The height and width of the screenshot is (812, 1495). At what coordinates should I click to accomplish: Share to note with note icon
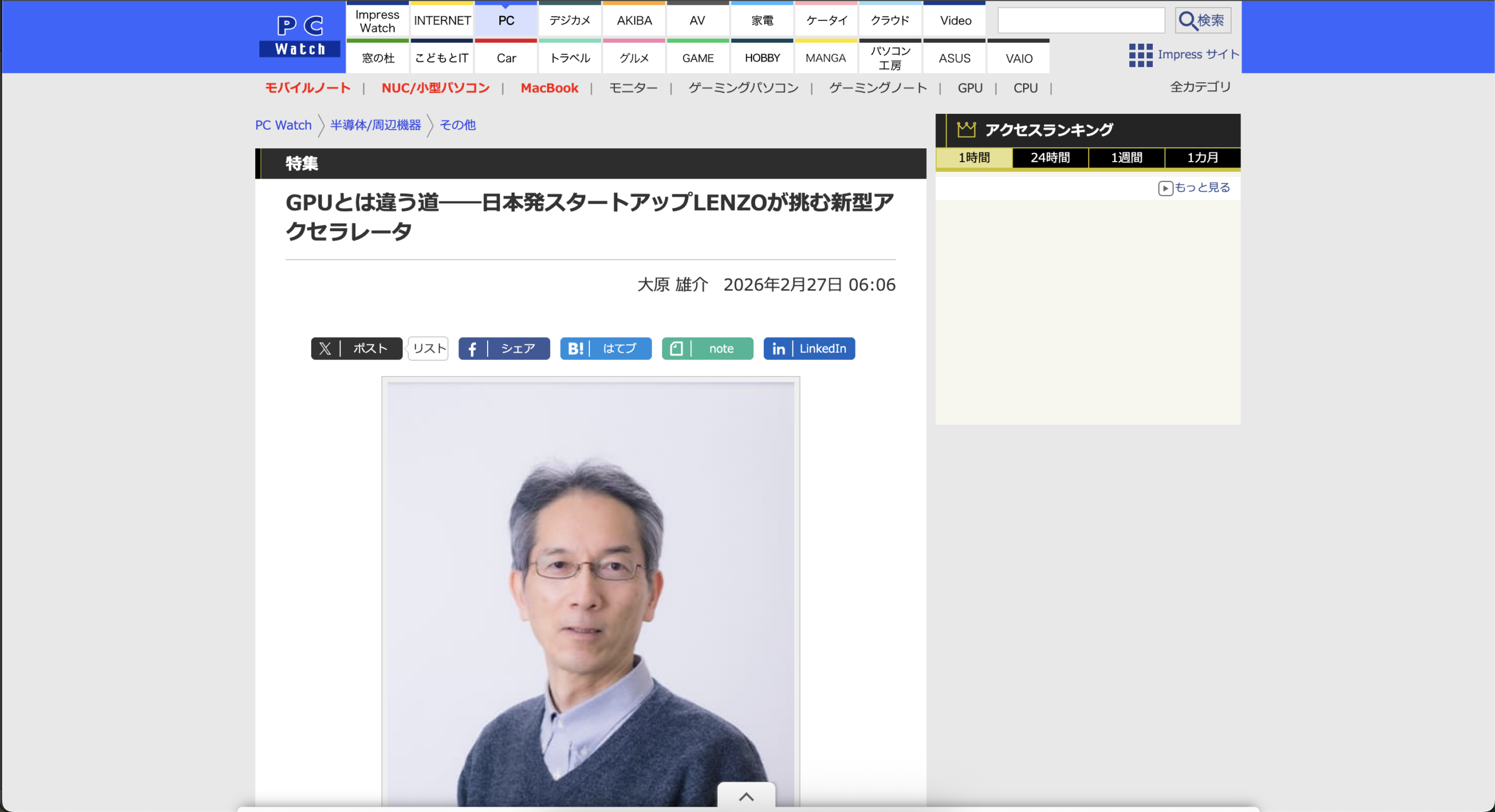676,349
